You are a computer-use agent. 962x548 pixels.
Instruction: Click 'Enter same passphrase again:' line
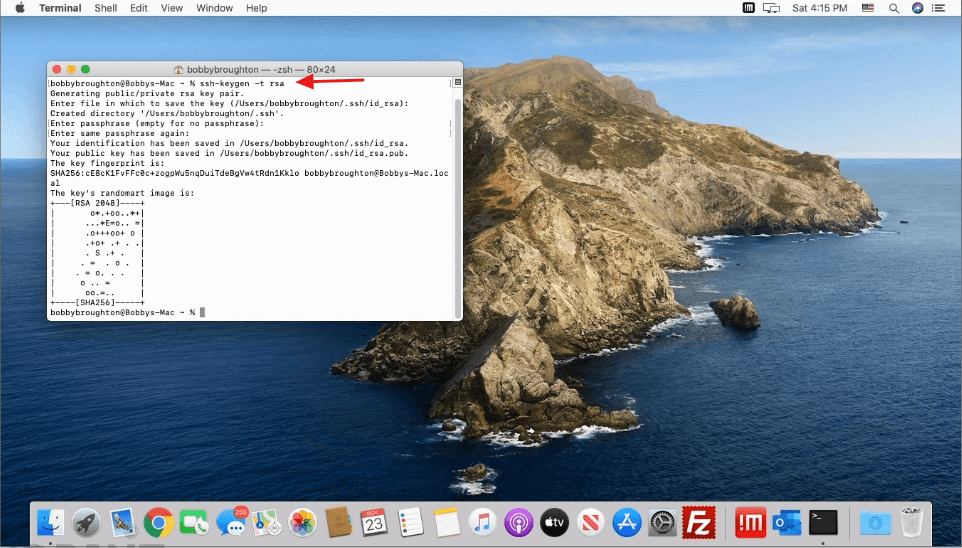(x=120, y=133)
